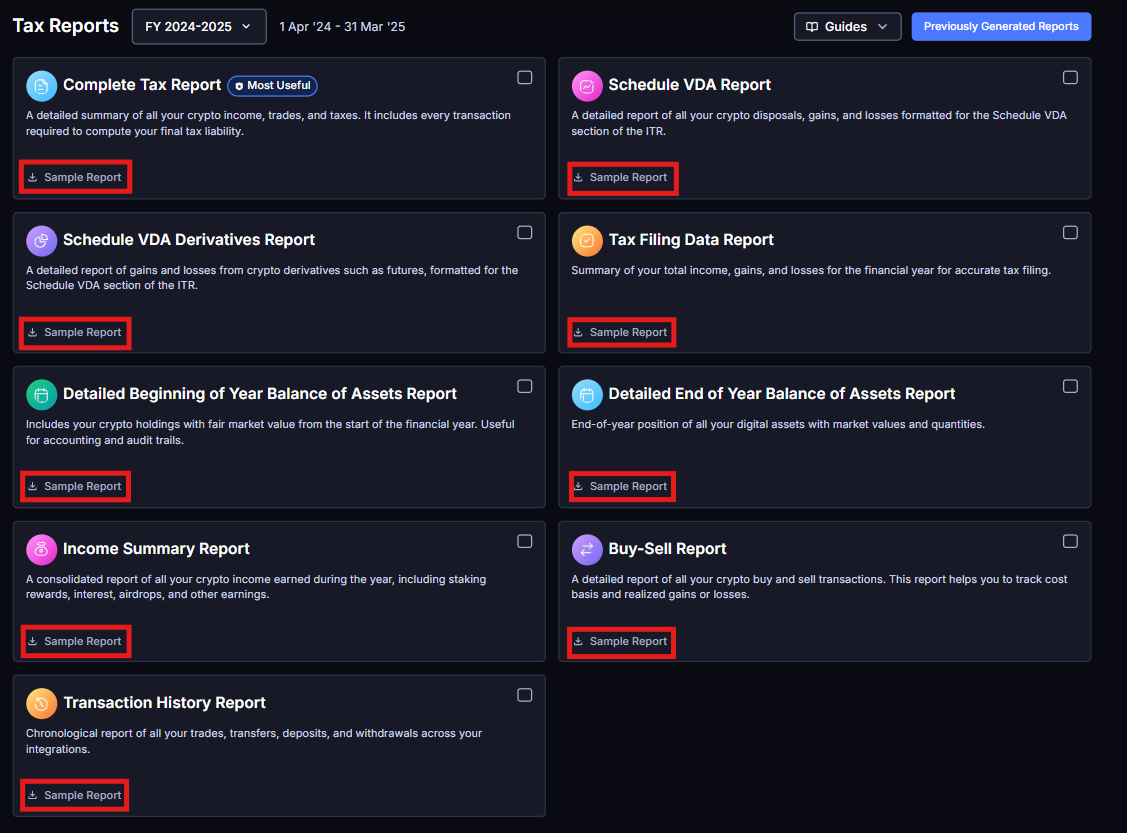Enable the Tax Filing Data Report checkbox
Image resolution: width=1127 pixels, height=833 pixels.
tap(1070, 232)
